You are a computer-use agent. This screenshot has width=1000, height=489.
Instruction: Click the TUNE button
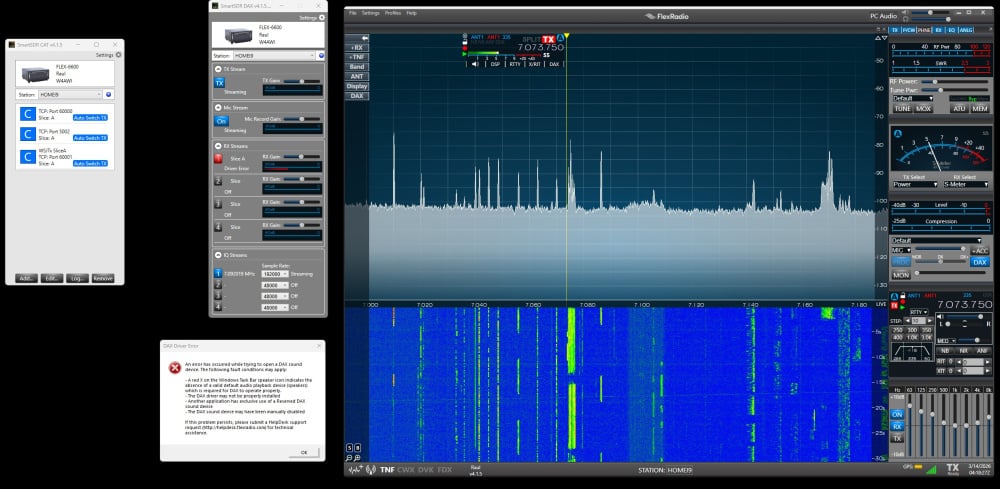tap(902, 108)
